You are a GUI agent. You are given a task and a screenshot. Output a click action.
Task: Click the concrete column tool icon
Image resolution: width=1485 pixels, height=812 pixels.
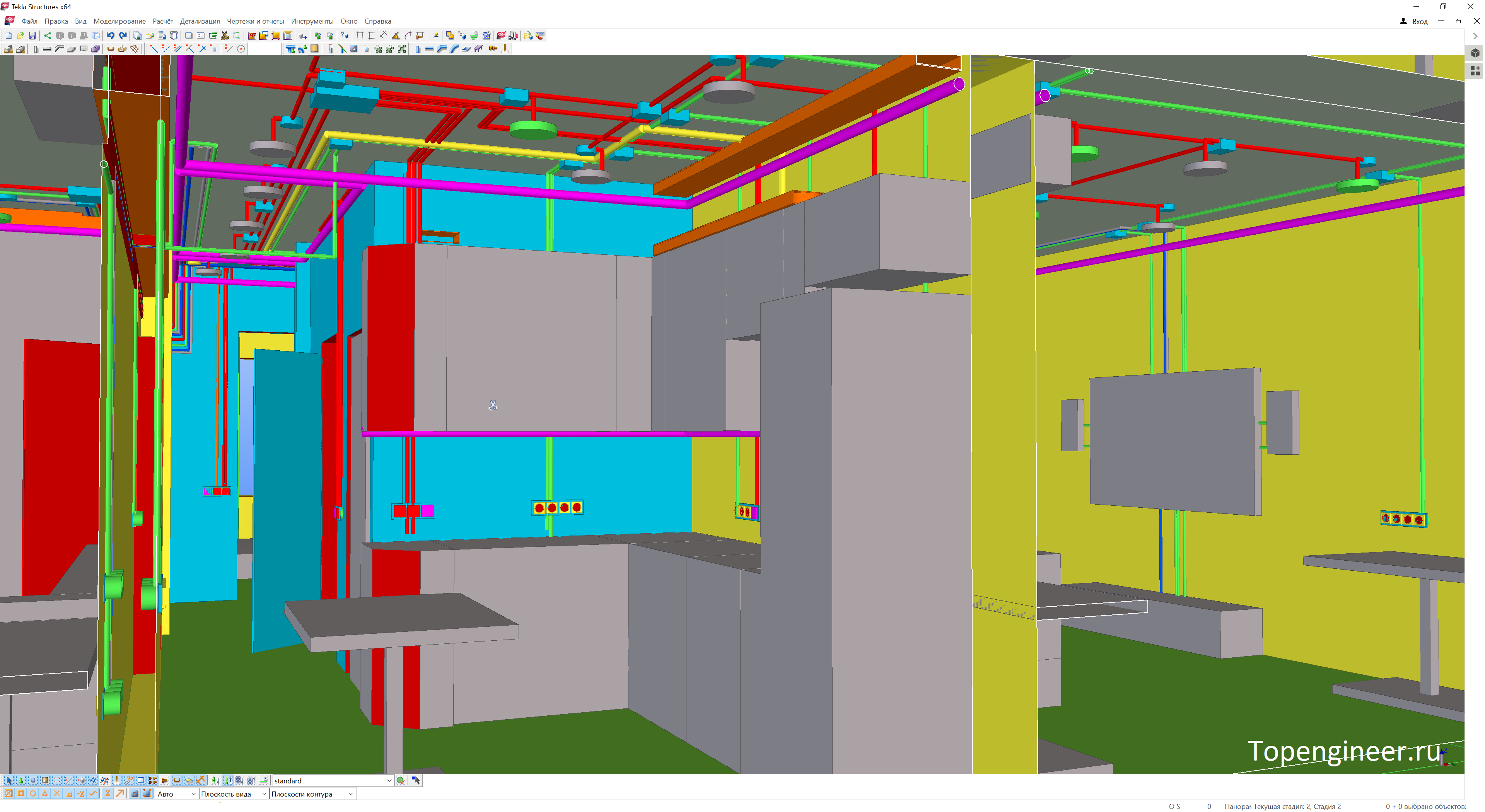(x=36, y=49)
